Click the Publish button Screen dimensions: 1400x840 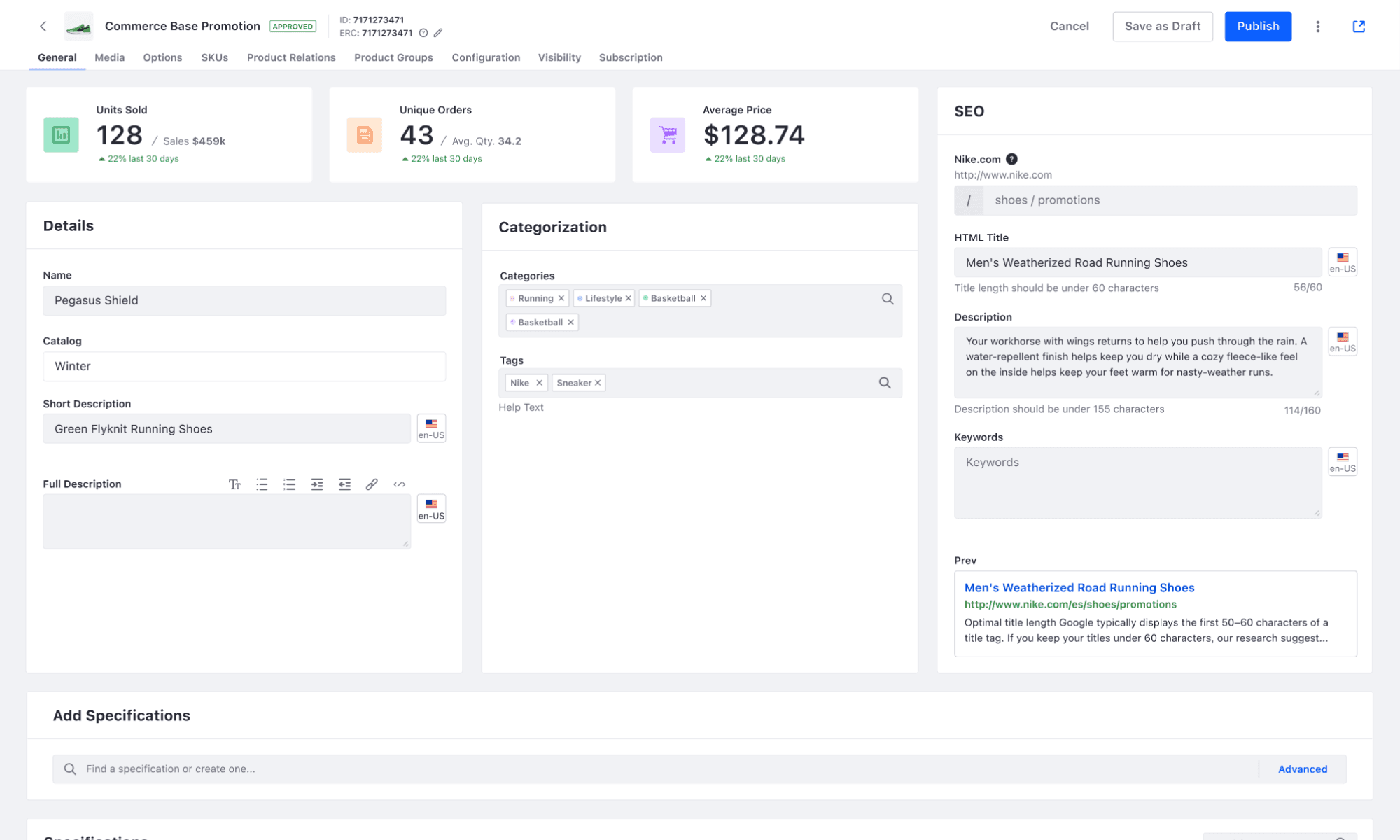click(x=1258, y=26)
